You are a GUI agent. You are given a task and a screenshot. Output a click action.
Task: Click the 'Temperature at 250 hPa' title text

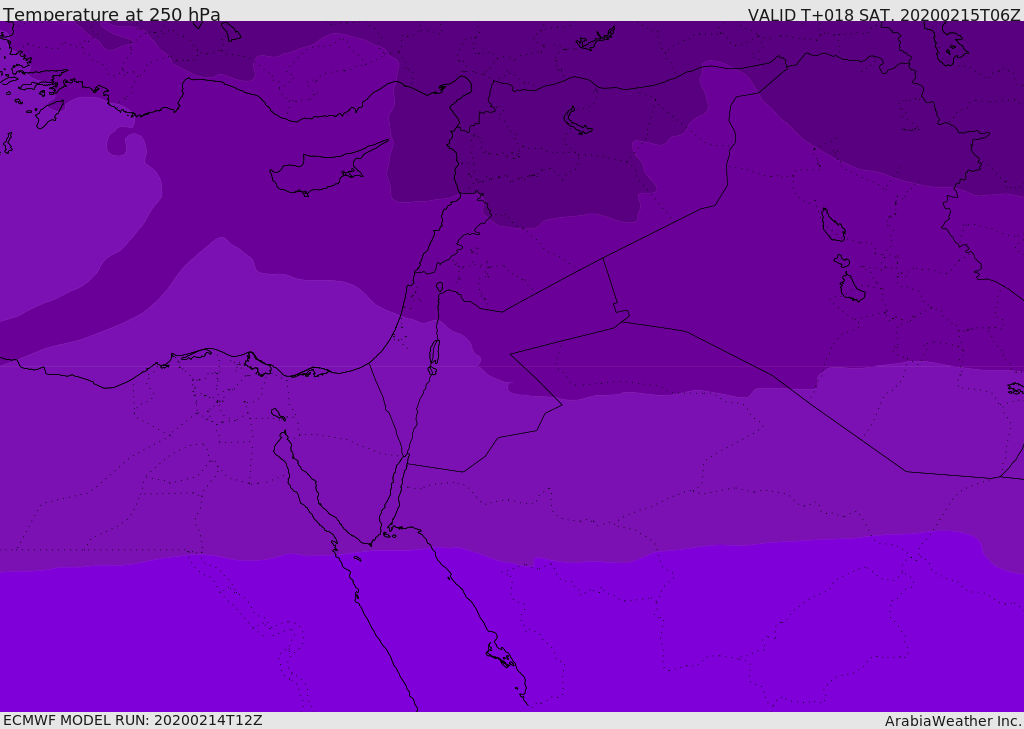112,14
